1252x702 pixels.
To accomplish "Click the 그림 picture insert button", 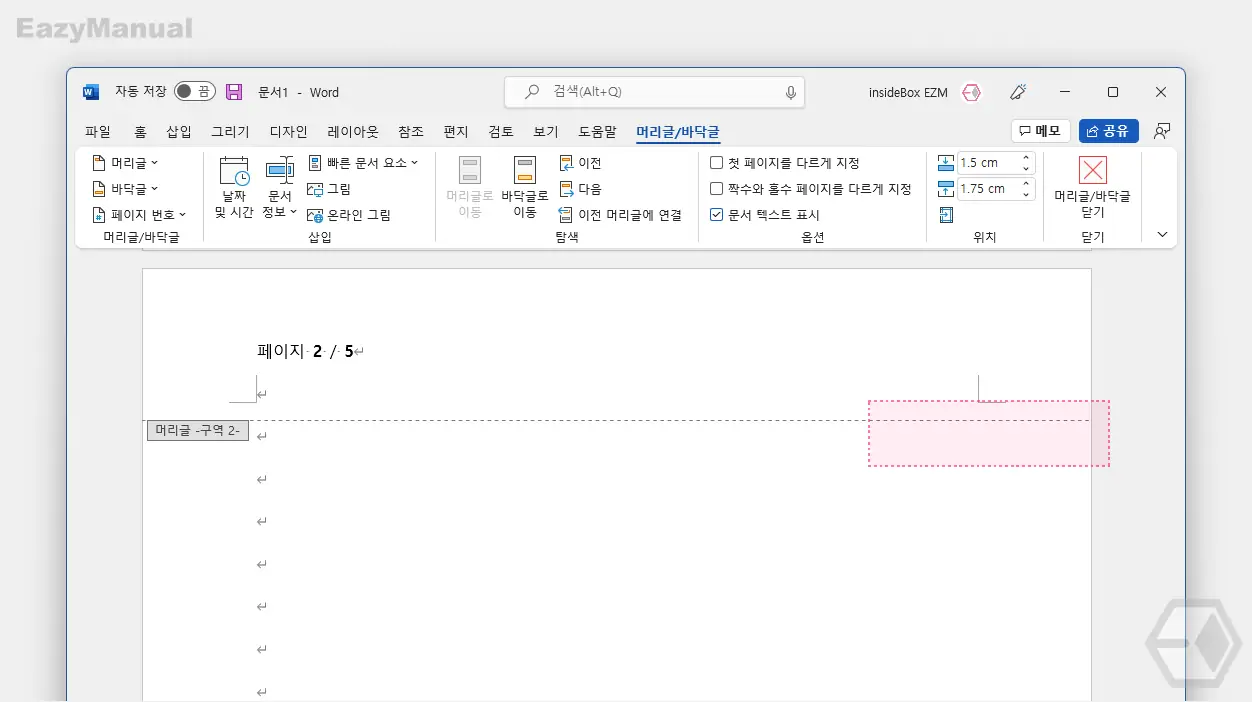I will 329,188.
